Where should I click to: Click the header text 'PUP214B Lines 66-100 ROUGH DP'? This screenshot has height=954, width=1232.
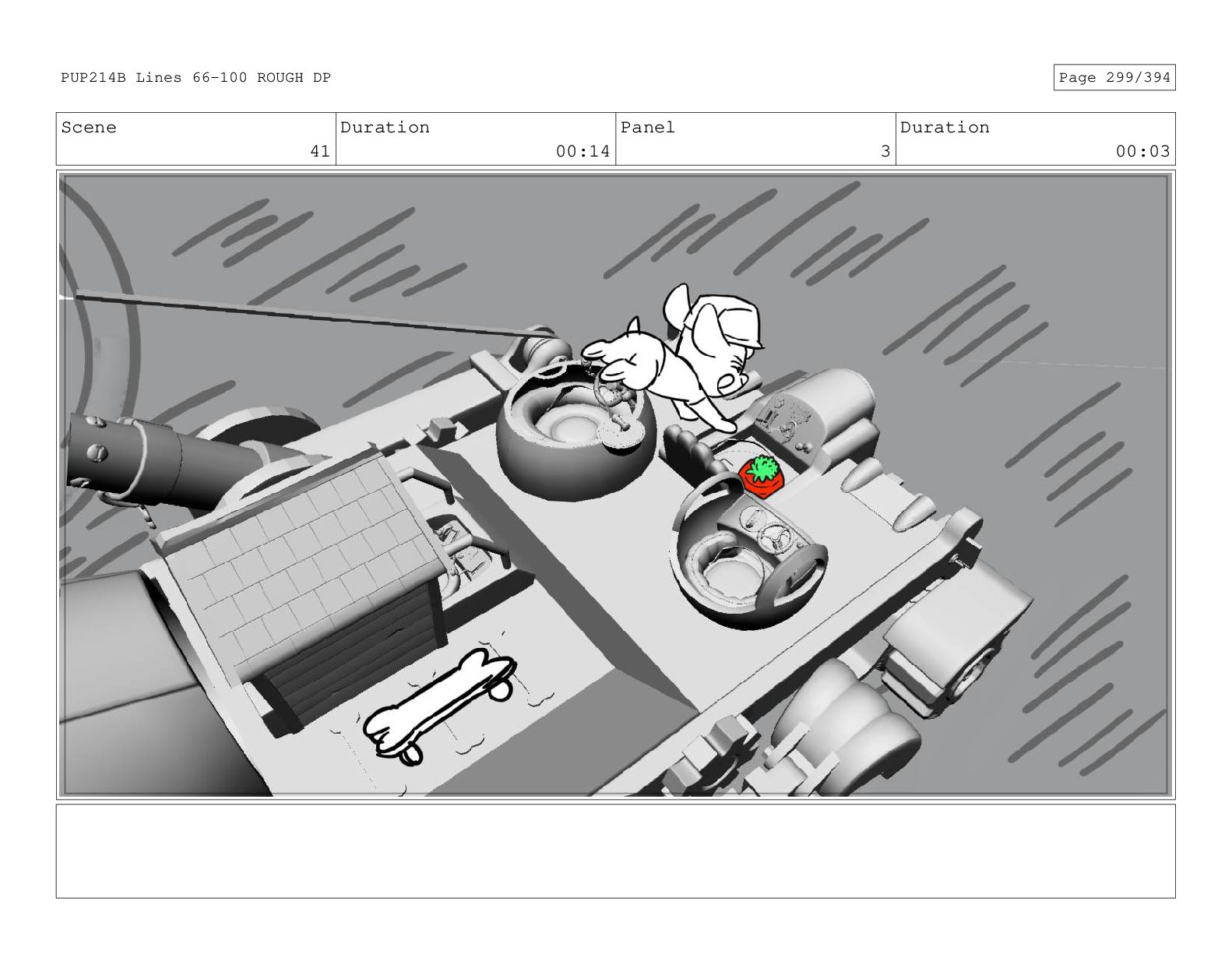pos(196,78)
